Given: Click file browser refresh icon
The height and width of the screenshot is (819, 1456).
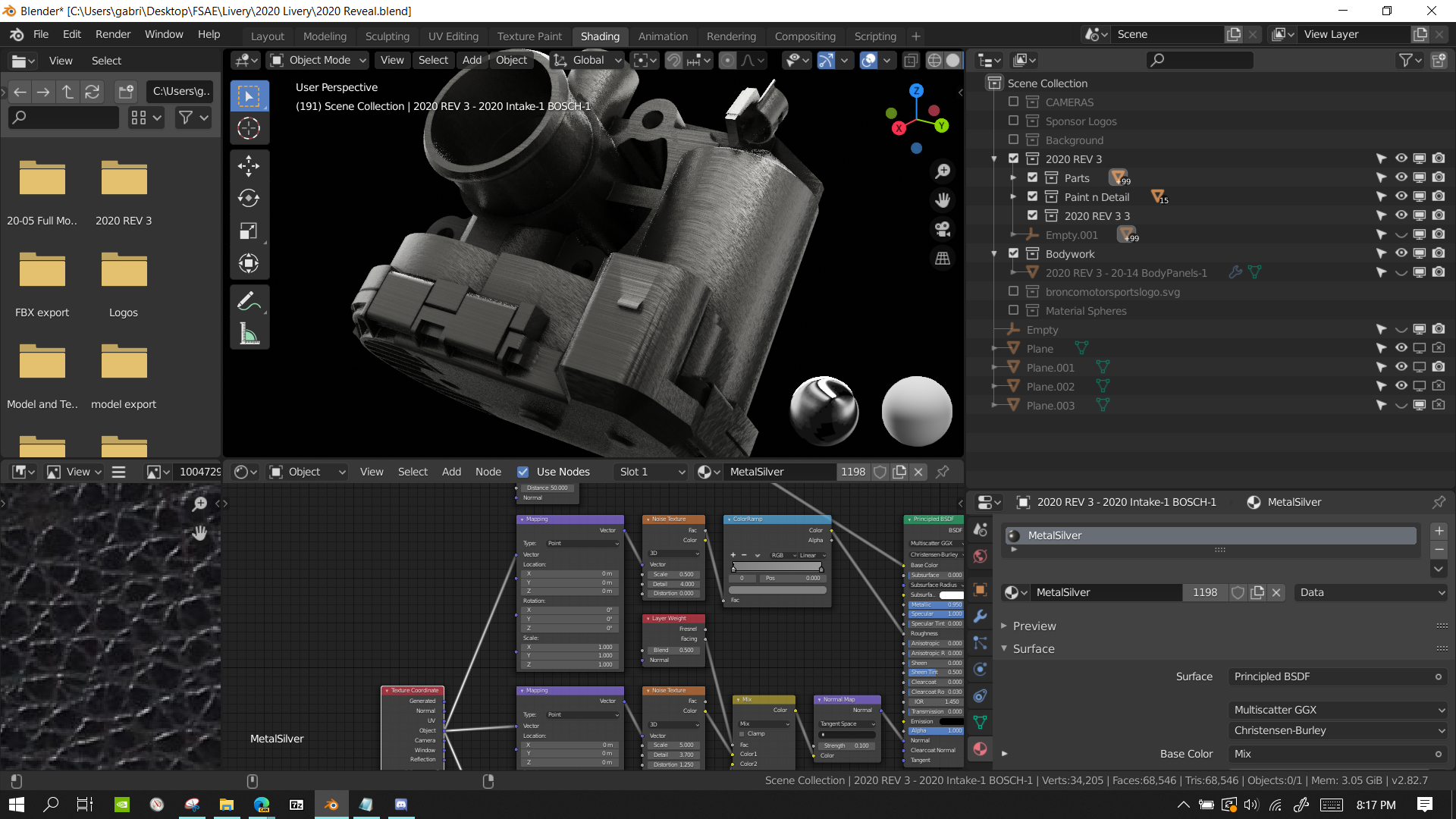Looking at the screenshot, I should (x=92, y=92).
